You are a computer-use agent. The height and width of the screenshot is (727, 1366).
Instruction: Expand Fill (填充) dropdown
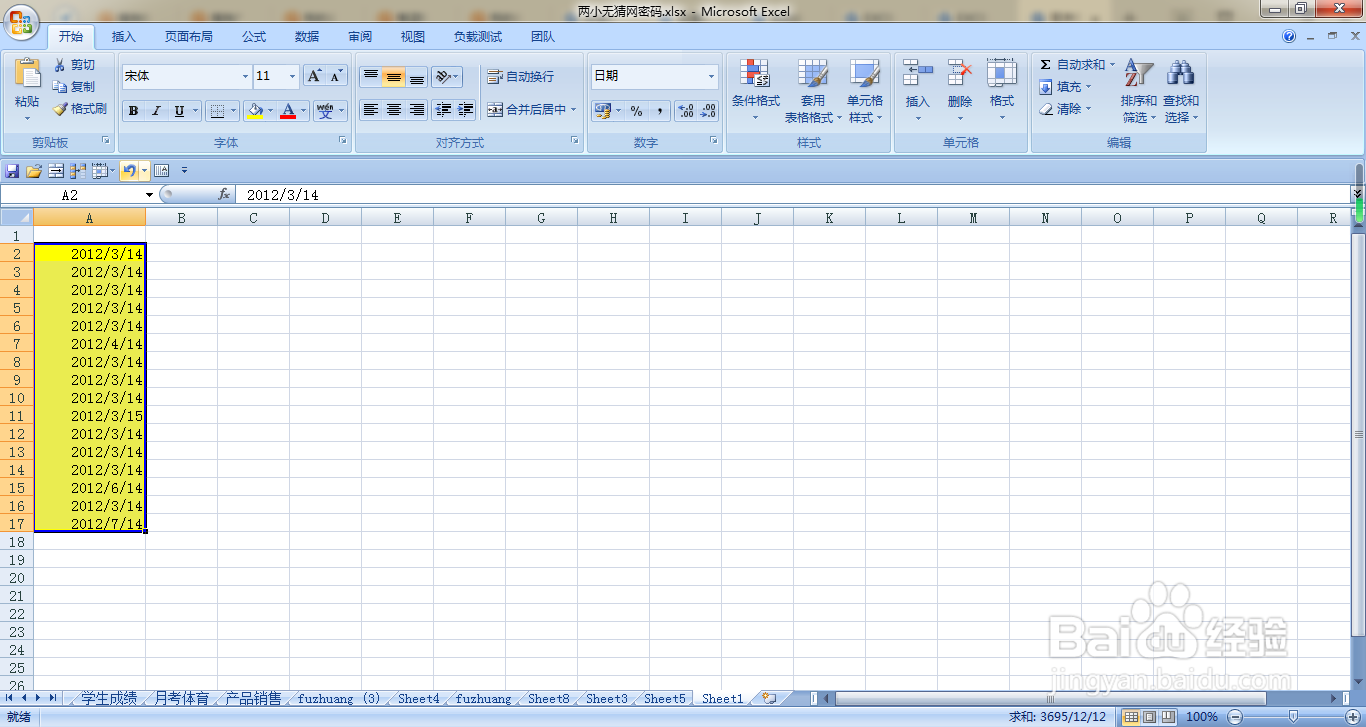1088,87
